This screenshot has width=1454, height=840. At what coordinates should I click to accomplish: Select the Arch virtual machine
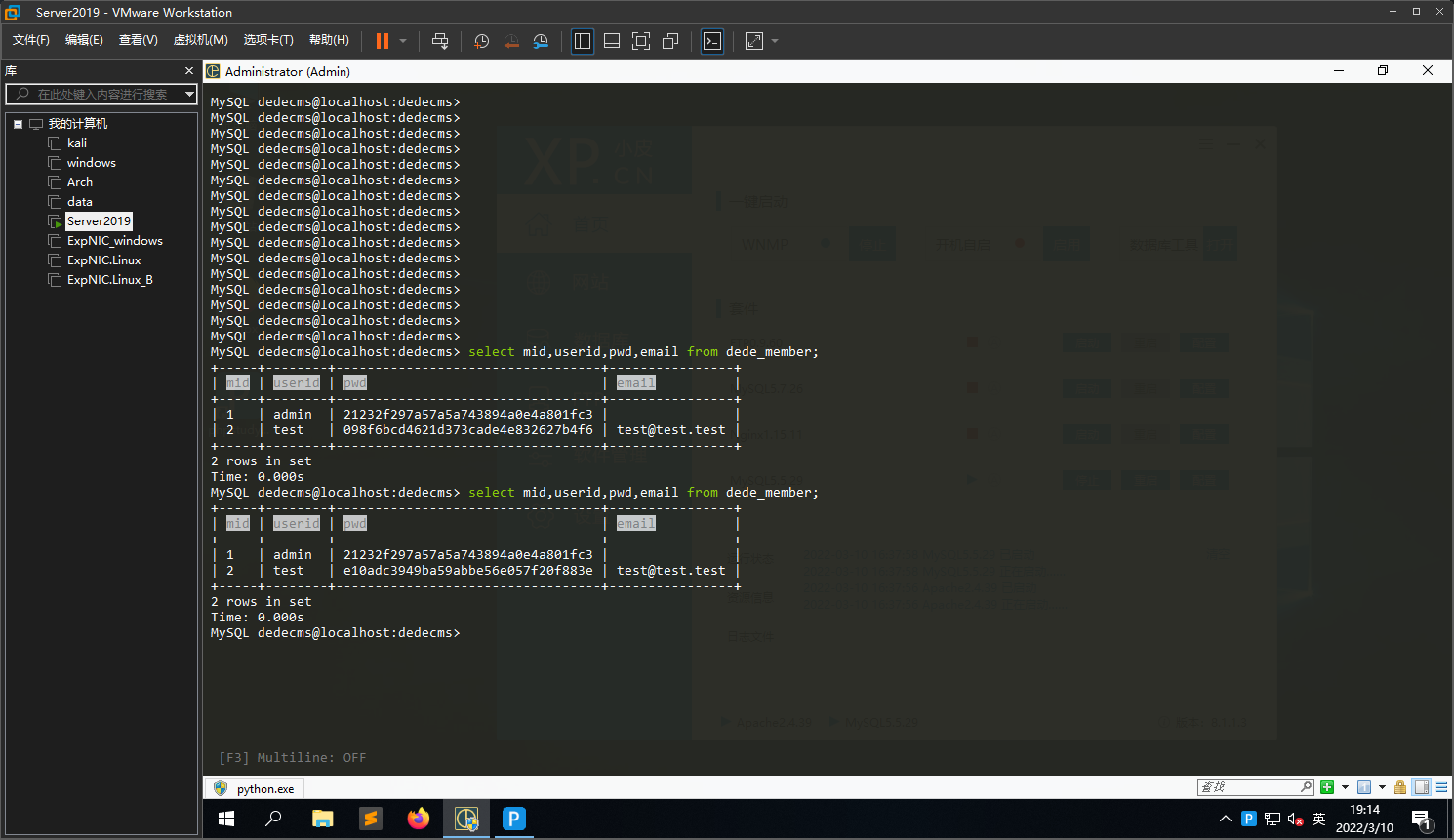[80, 182]
